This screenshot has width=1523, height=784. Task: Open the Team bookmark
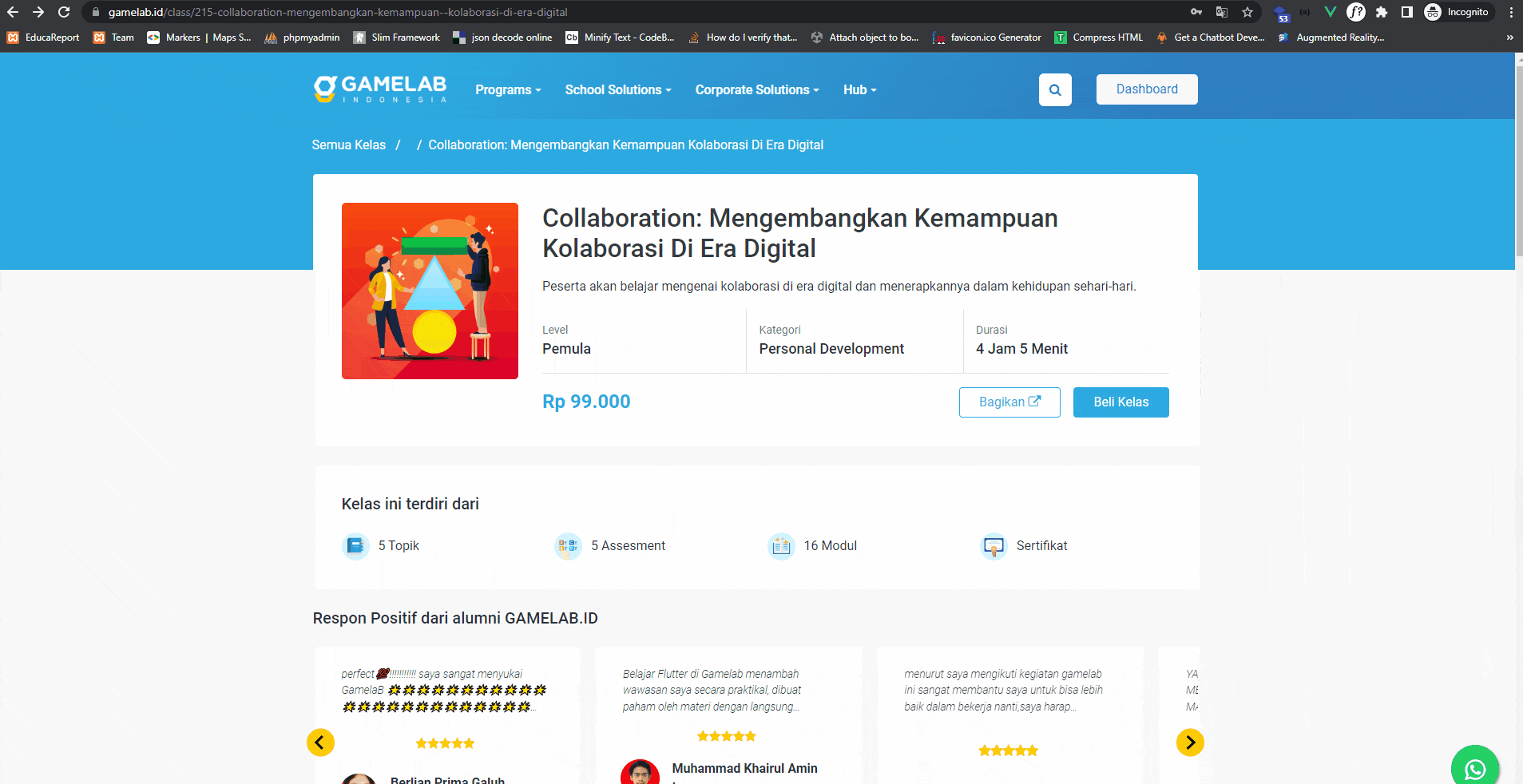pyautogui.click(x=113, y=38)
